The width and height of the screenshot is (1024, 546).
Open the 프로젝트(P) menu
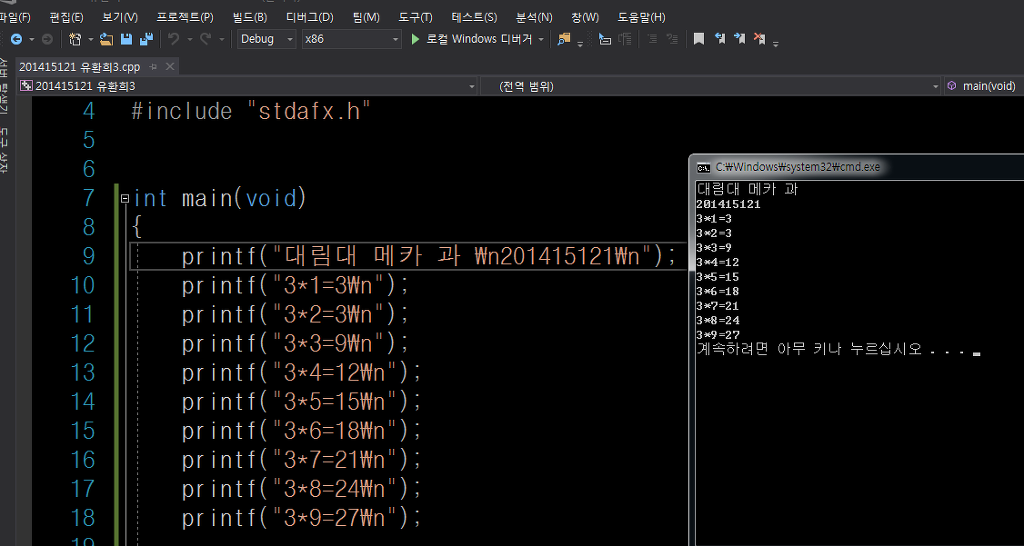point(185,18)
